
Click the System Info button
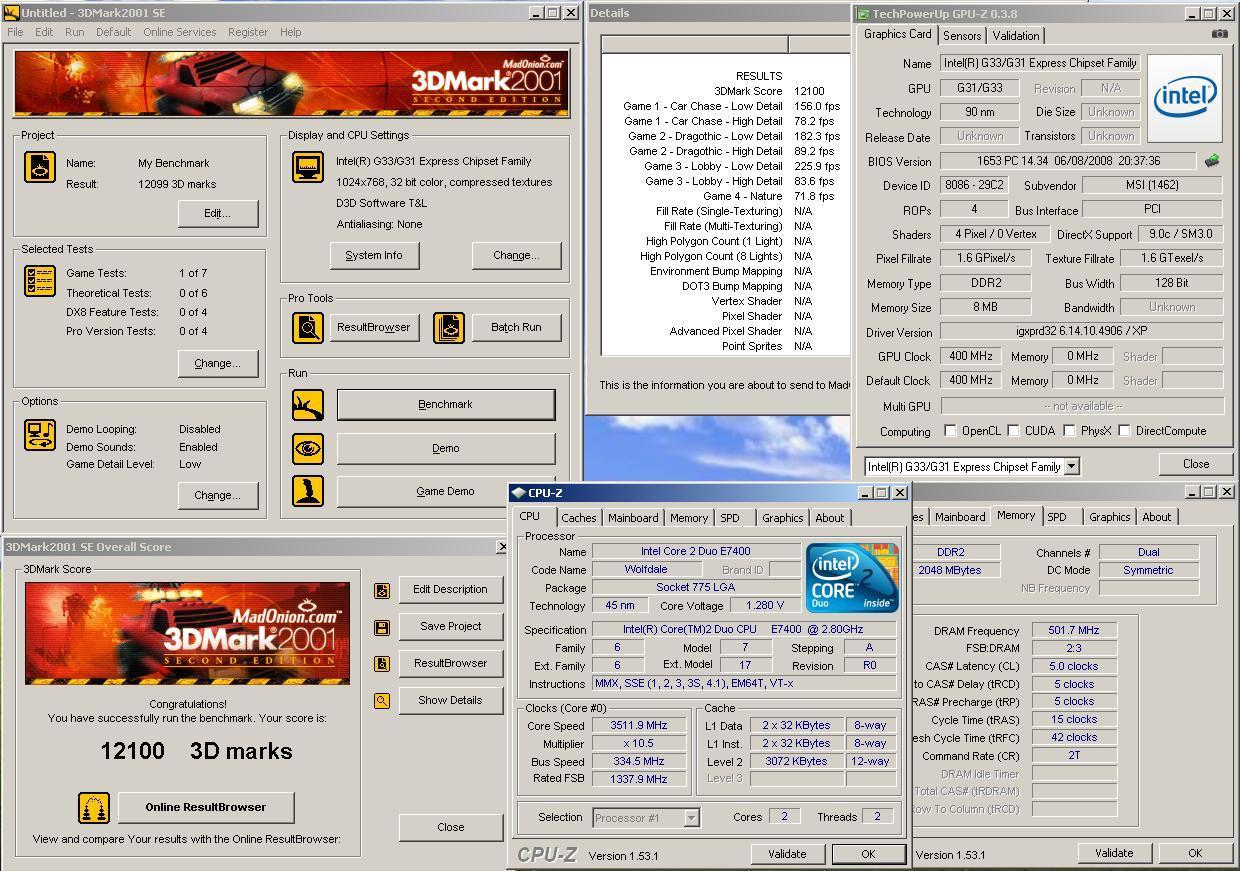click(x=374, y=255)
